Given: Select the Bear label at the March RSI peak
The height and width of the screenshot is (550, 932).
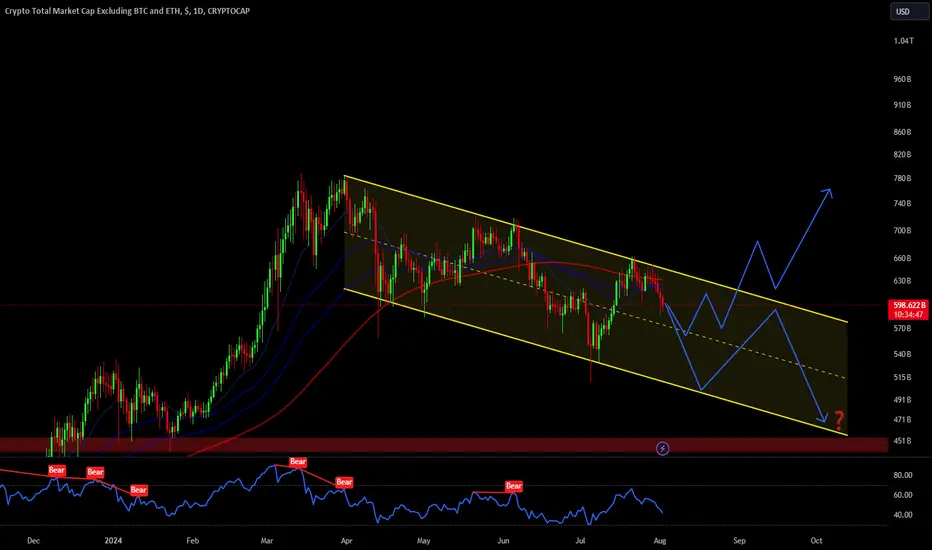Looking at the screenshot, I should pyautogui.click(x=298, y=461).
